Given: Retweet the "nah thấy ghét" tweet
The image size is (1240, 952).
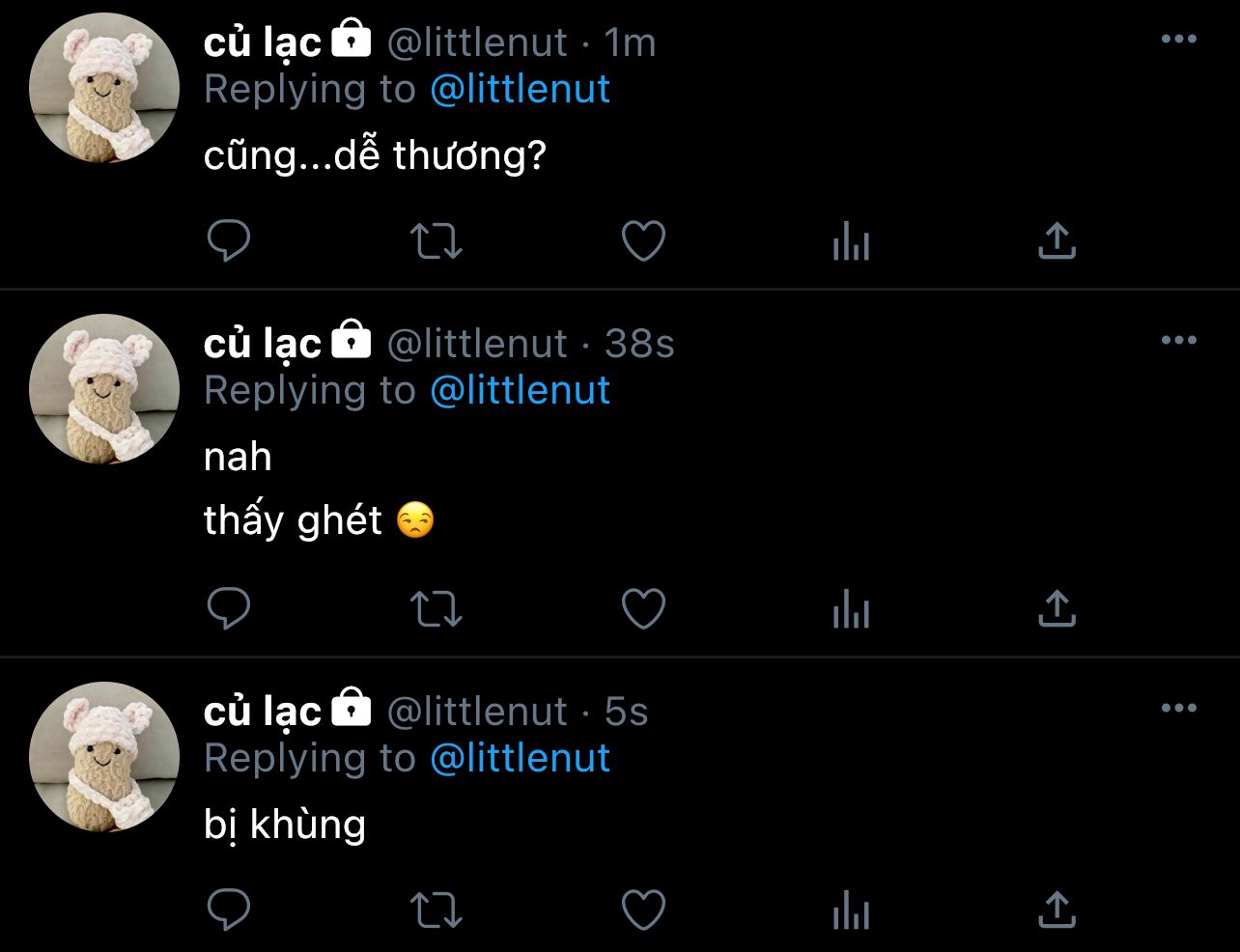Looking at the screenshot, I should 437,609.
